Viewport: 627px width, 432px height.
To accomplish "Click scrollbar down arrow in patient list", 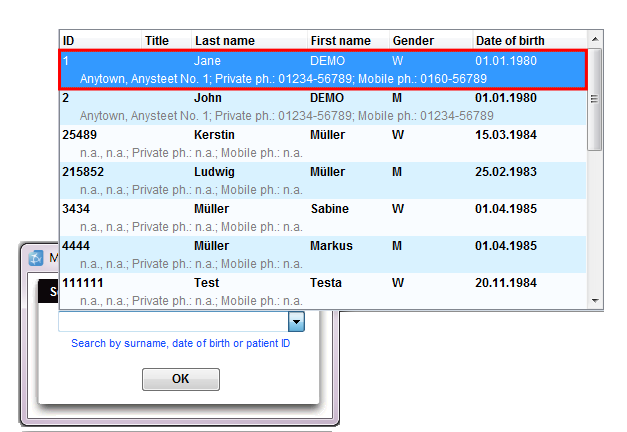I will 595,300.
